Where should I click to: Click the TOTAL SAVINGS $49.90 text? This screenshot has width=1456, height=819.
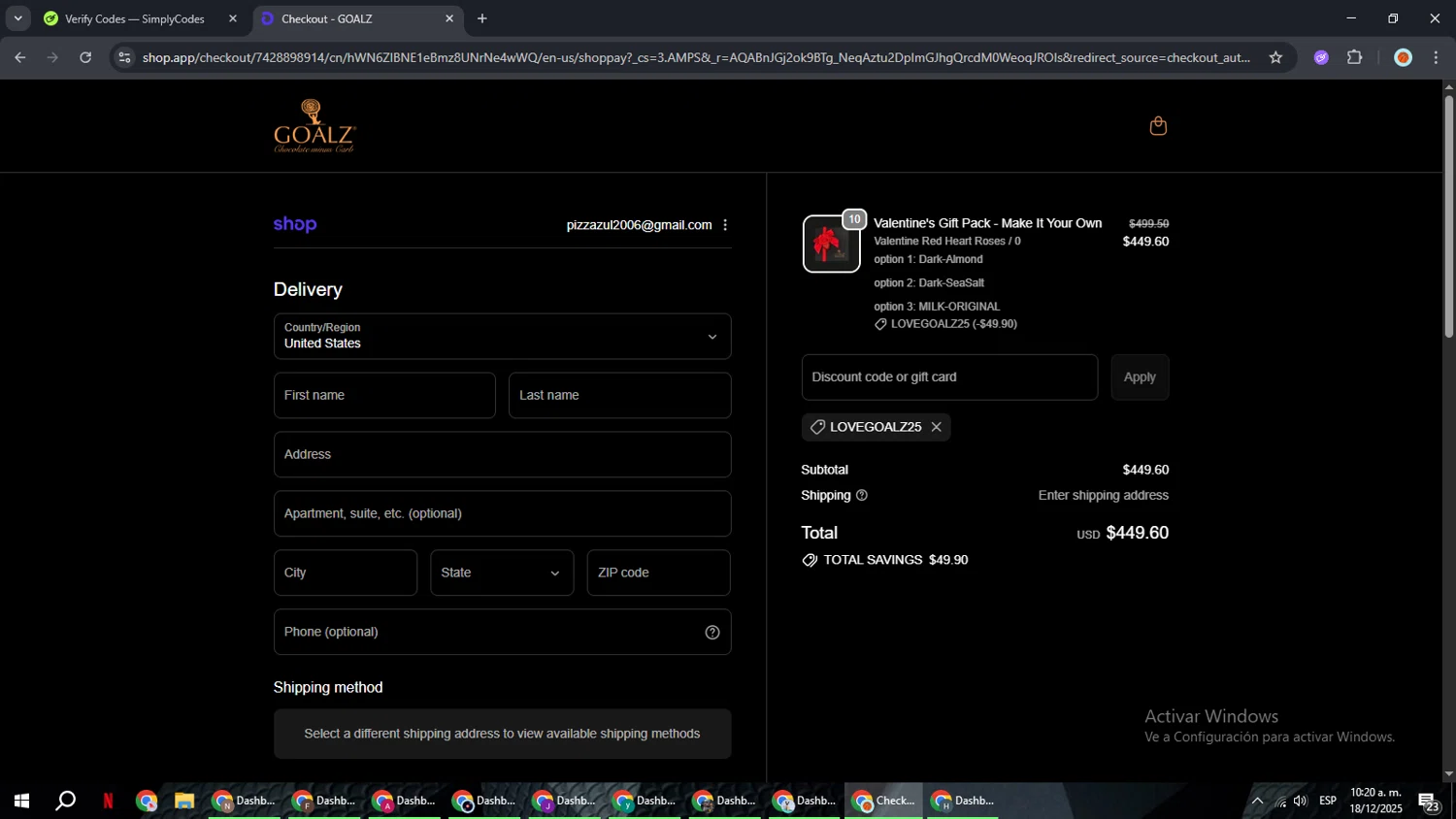[885, 560]
